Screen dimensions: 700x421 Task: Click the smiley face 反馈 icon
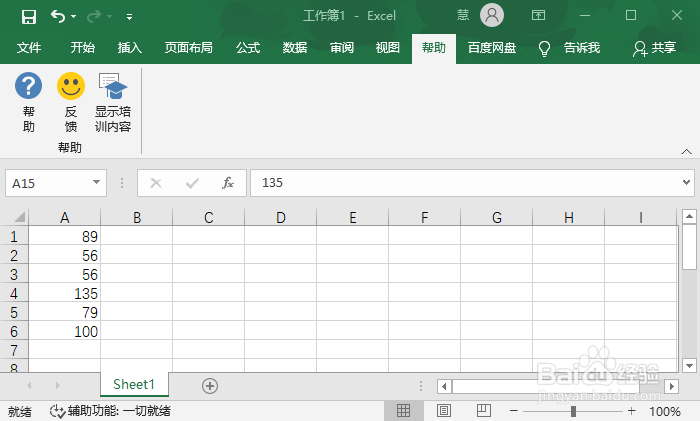[x=71, y=86]
